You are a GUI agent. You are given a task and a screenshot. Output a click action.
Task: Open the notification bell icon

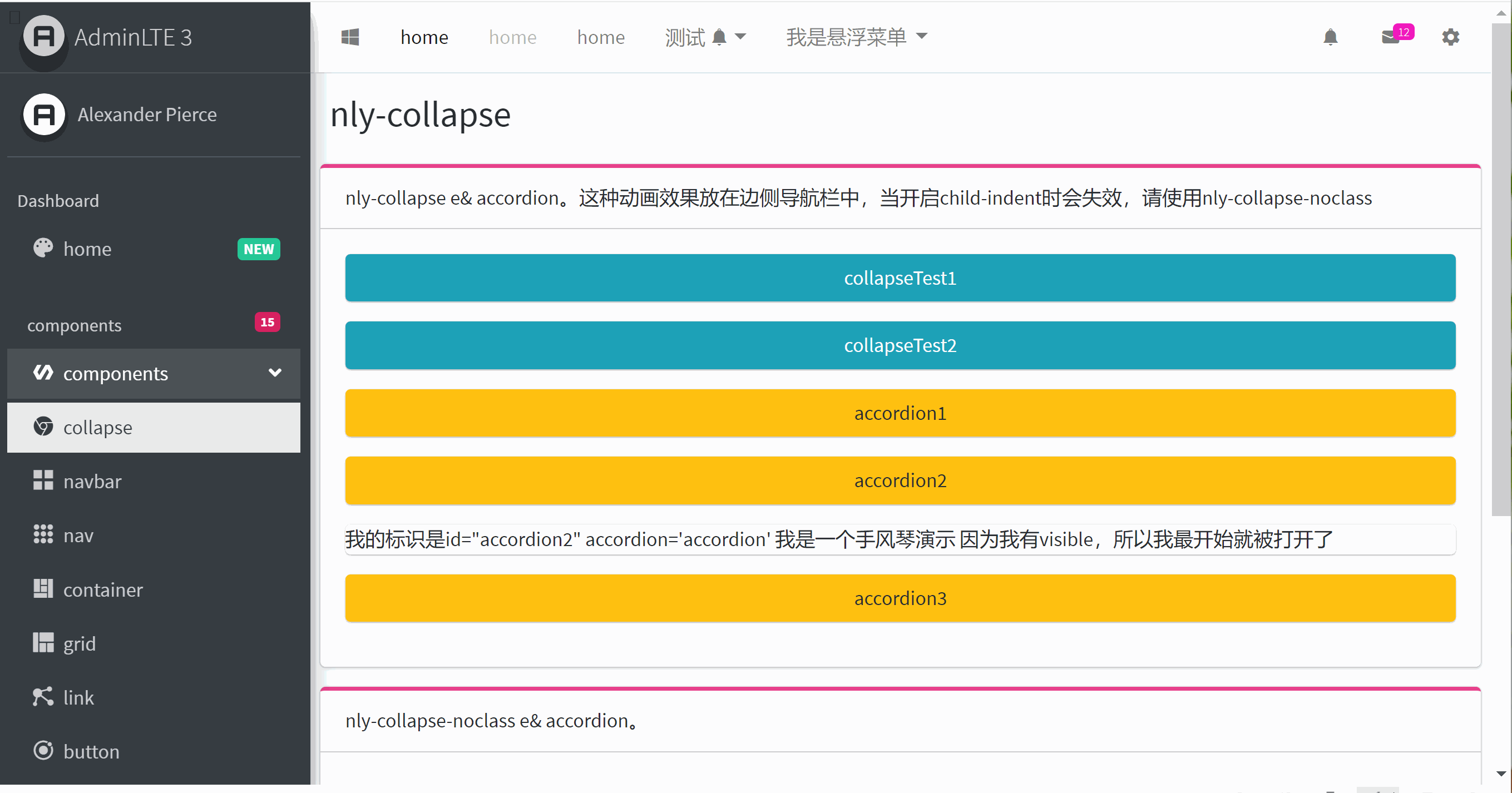[x=1330, y=37]
